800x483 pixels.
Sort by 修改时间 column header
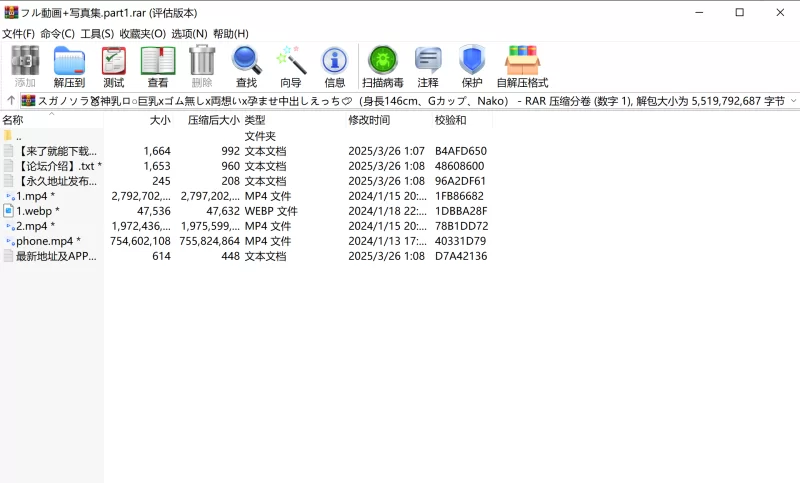pos(369,120)
